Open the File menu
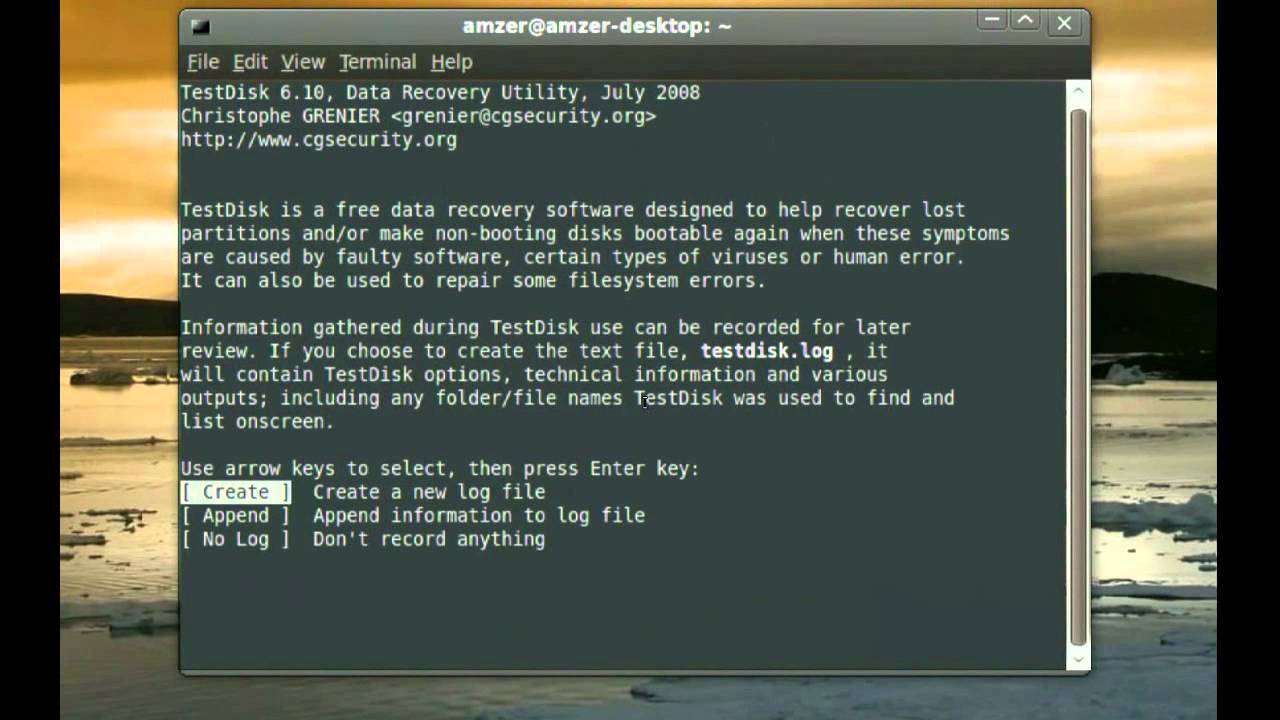1280x720 pixels. (x=203, y=62)
